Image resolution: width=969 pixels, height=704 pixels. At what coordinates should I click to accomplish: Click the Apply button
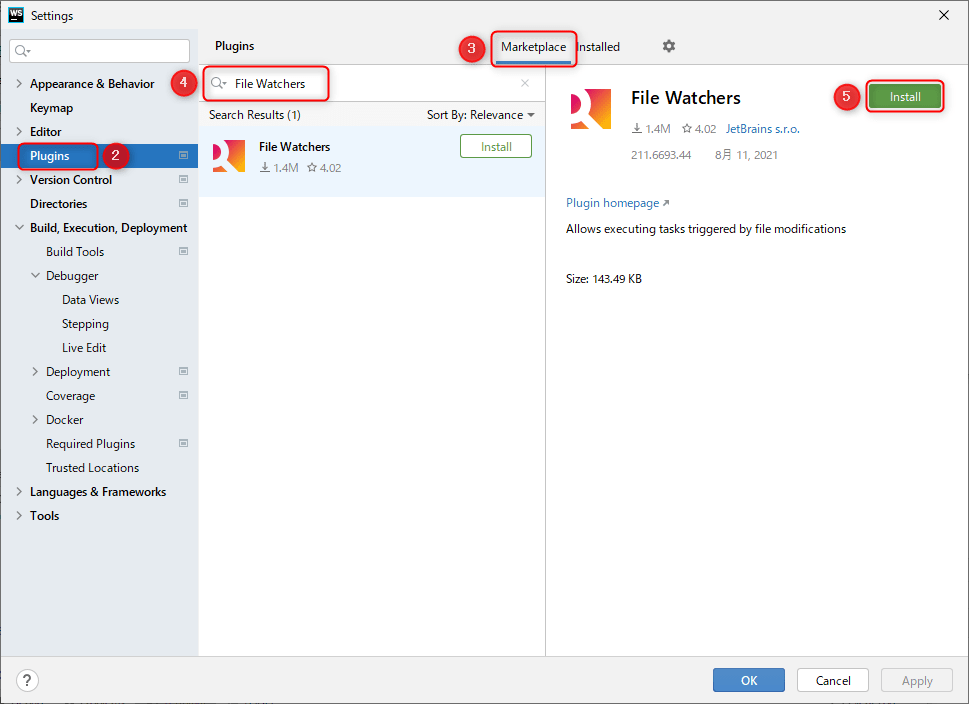(x=917, y=681)
